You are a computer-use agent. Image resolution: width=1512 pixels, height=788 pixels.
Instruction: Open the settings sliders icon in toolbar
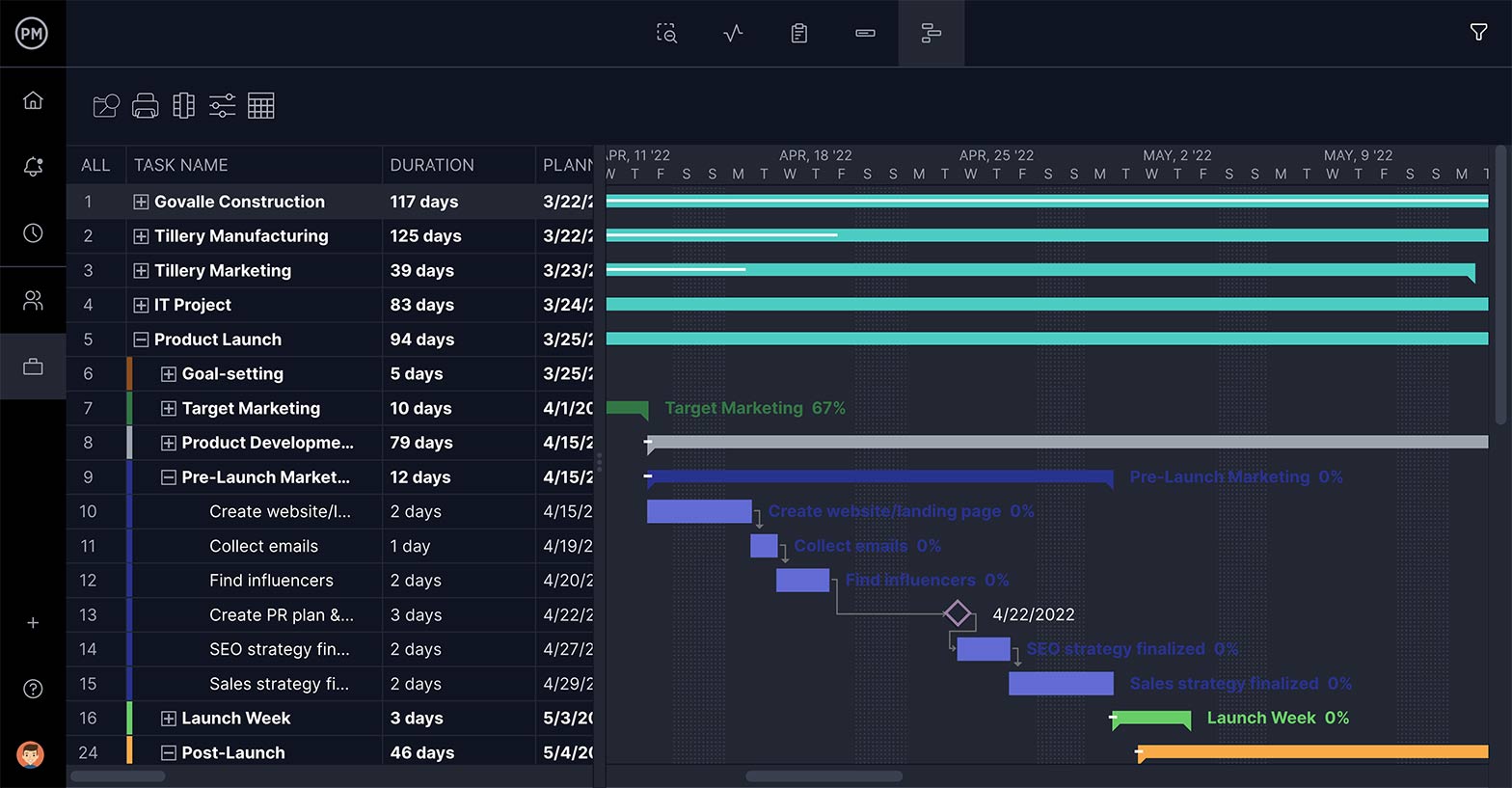point(222,106)
